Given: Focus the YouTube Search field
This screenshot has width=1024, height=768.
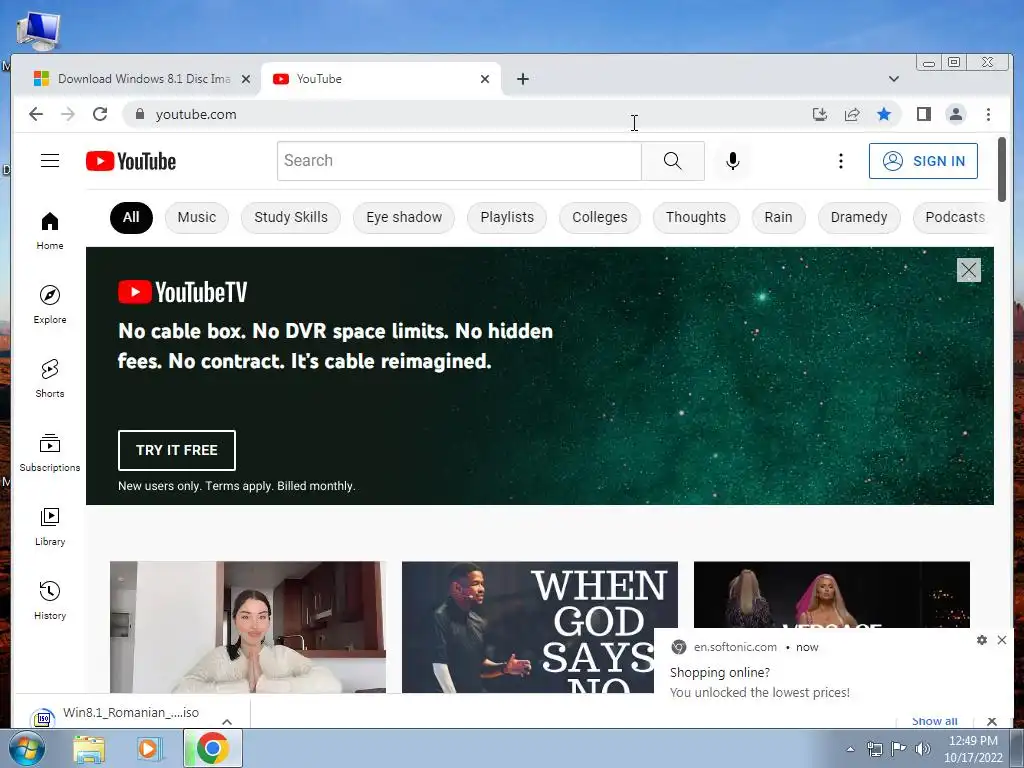Looking at the screenshot, I should (x=459, y=161).
